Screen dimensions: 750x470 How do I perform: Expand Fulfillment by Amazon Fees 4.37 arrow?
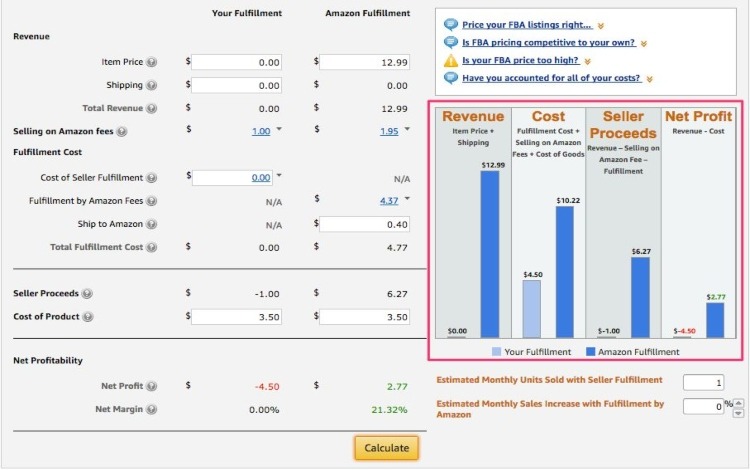[407, 198]
